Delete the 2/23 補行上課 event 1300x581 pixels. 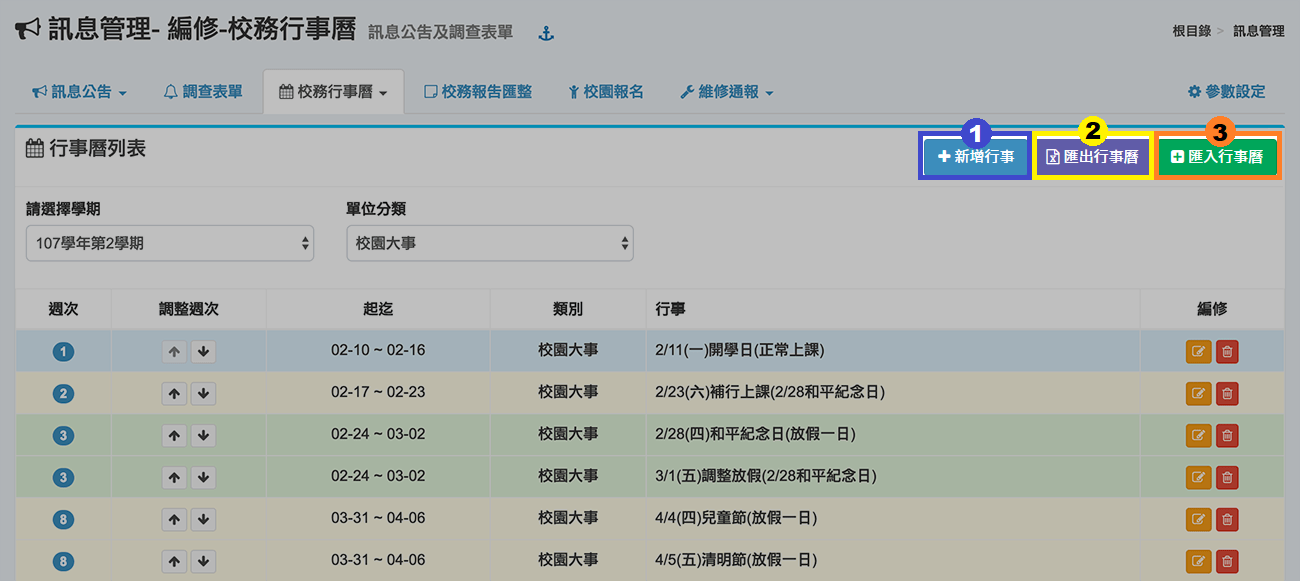click(1227, 394)
